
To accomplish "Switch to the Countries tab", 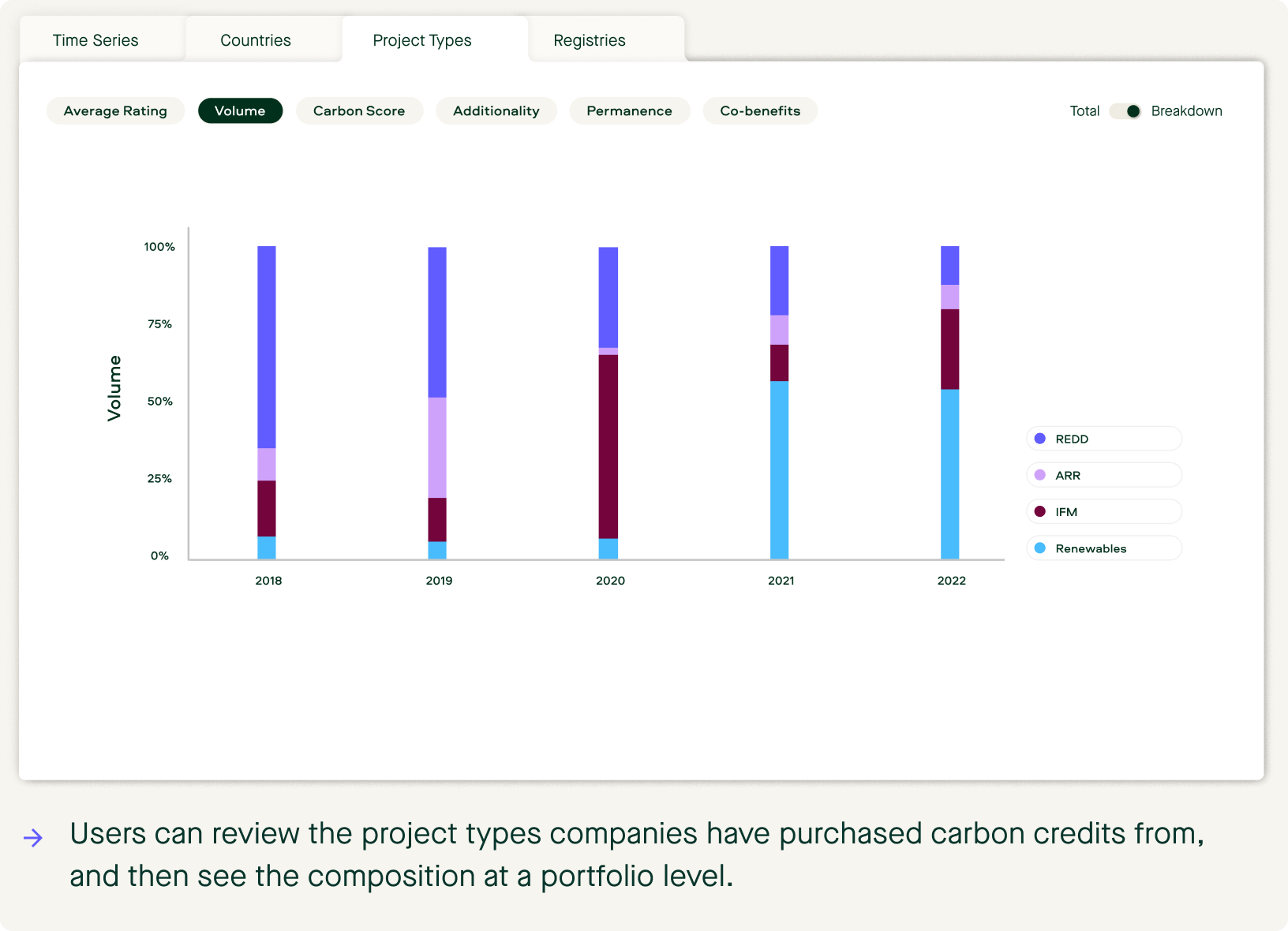I will click(255, 39).
